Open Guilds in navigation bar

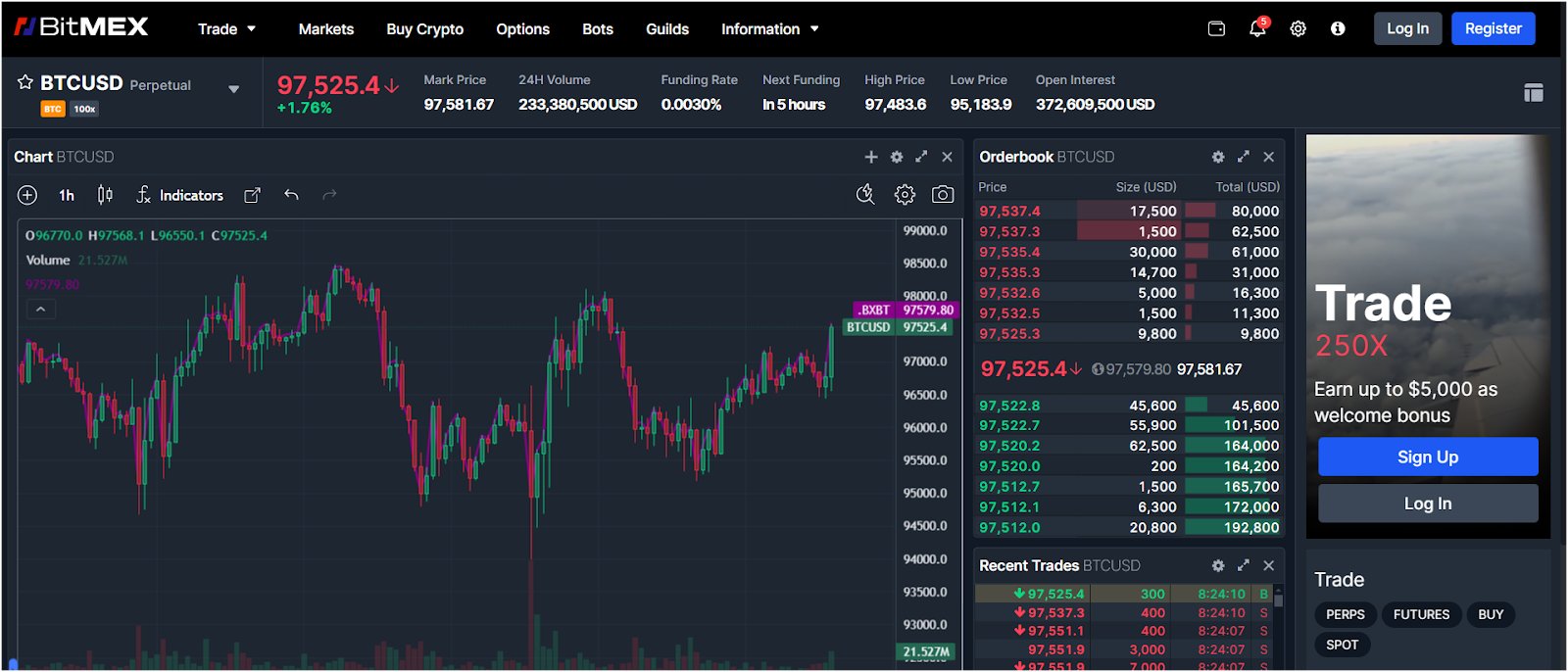667,29
